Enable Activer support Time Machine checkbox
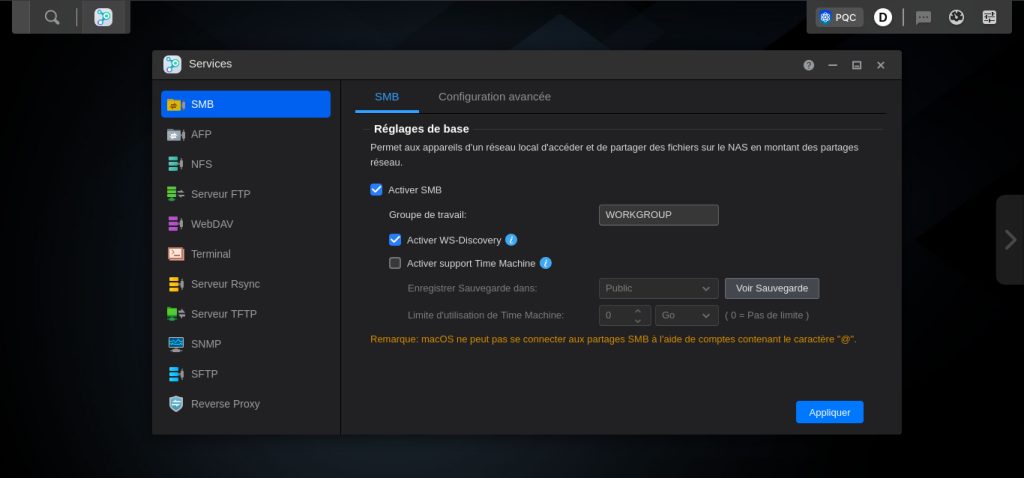The height and width of the screenshot is (478, 1024). [x=395, y=264]
